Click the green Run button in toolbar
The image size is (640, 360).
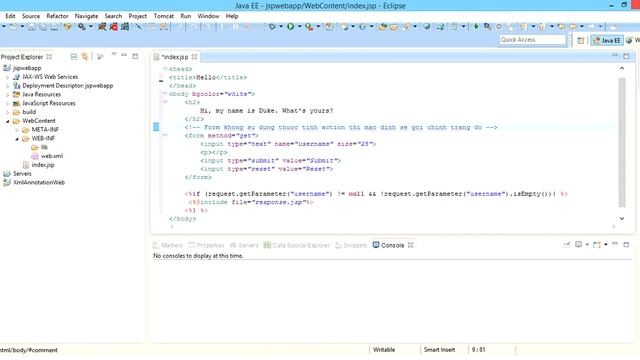290,27
